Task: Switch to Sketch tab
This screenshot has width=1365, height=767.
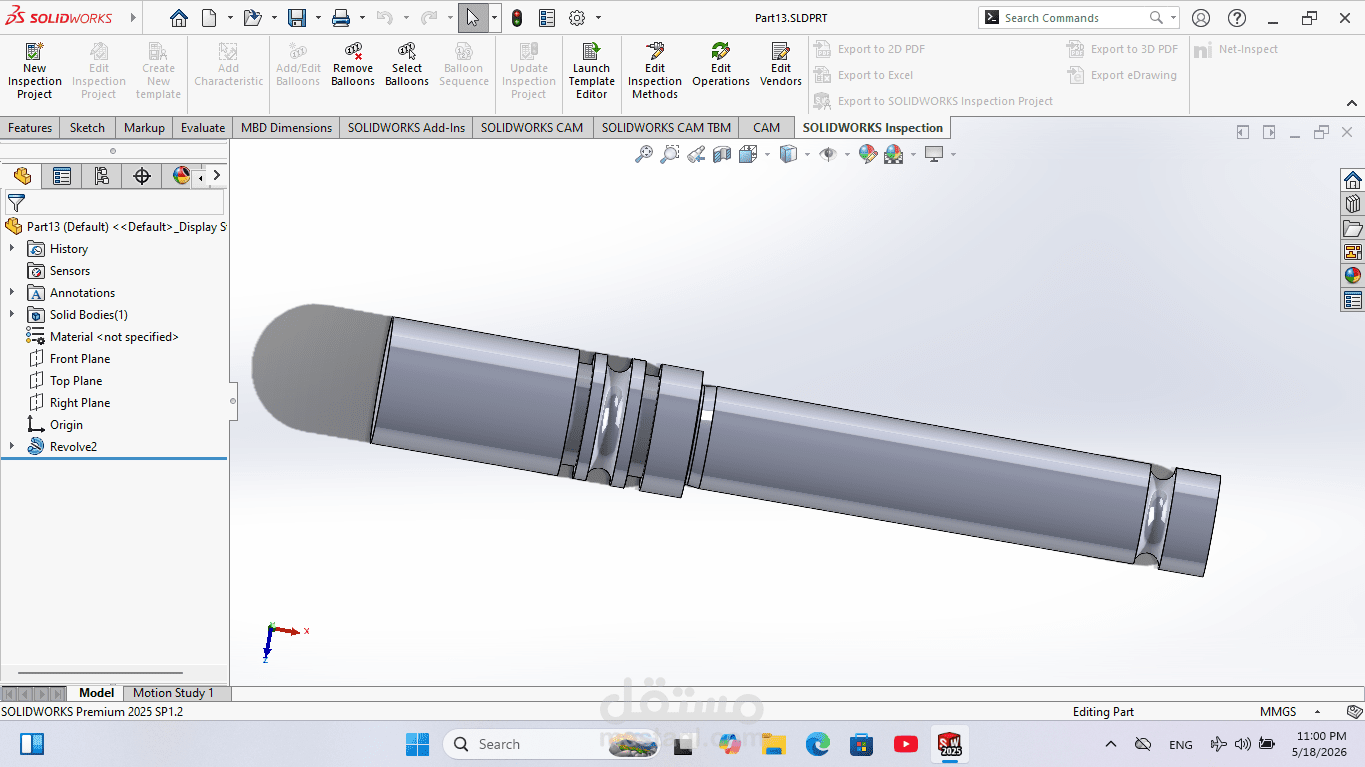Action: (x=87, y=128)
